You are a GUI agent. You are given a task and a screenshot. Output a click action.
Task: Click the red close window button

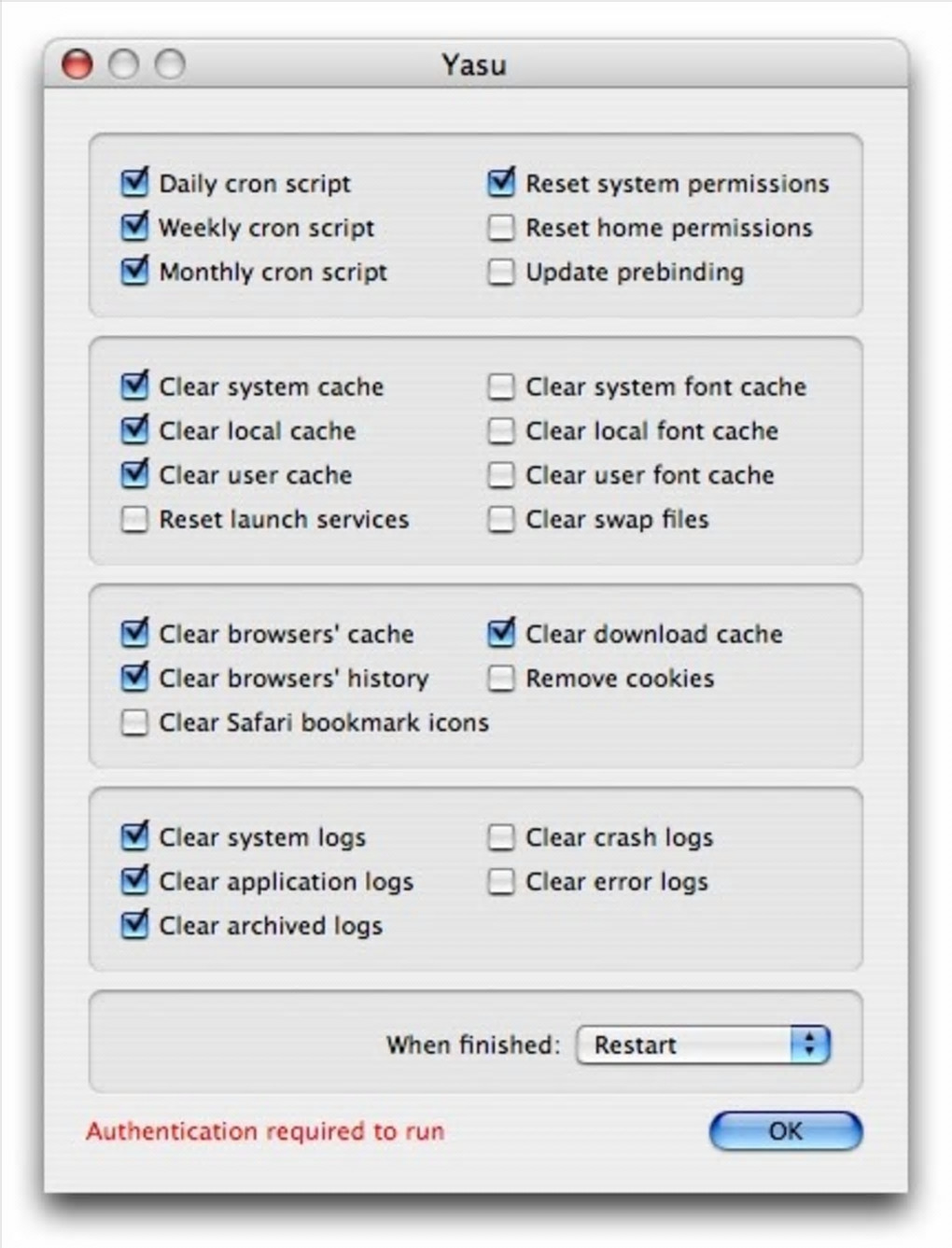click(x=77, y=64)
